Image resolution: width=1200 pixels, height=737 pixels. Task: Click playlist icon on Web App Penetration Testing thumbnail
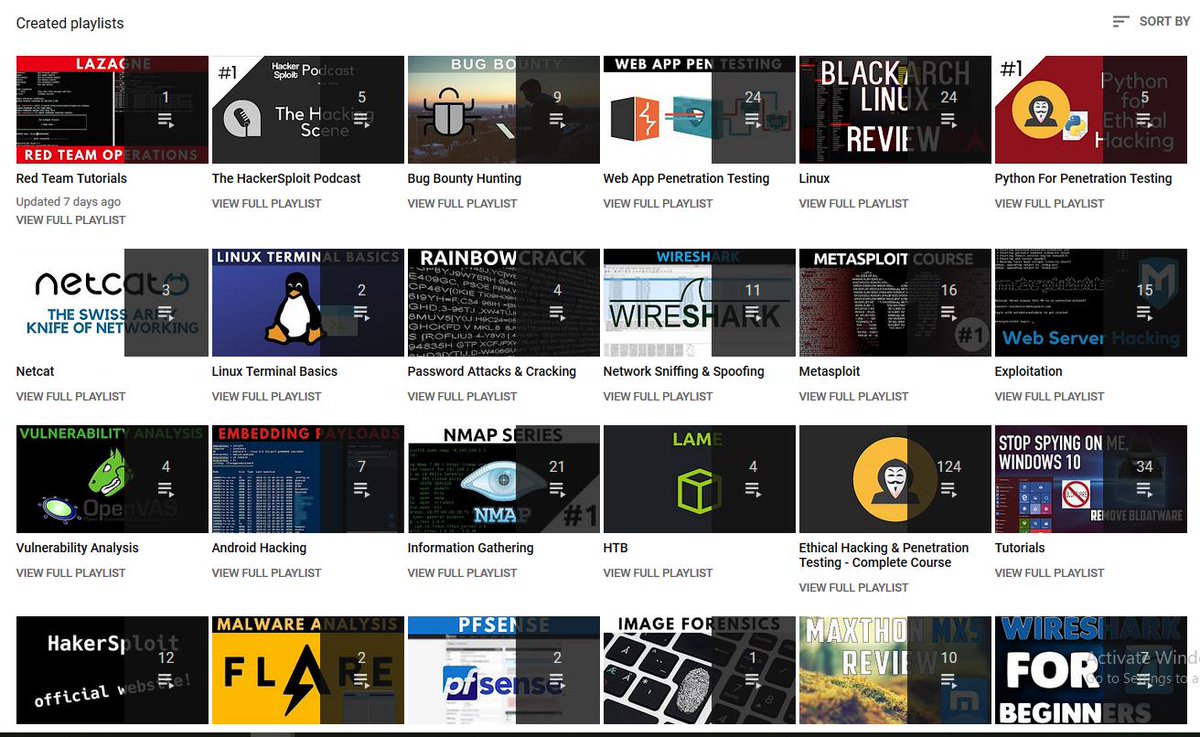[x=753, y=120]
